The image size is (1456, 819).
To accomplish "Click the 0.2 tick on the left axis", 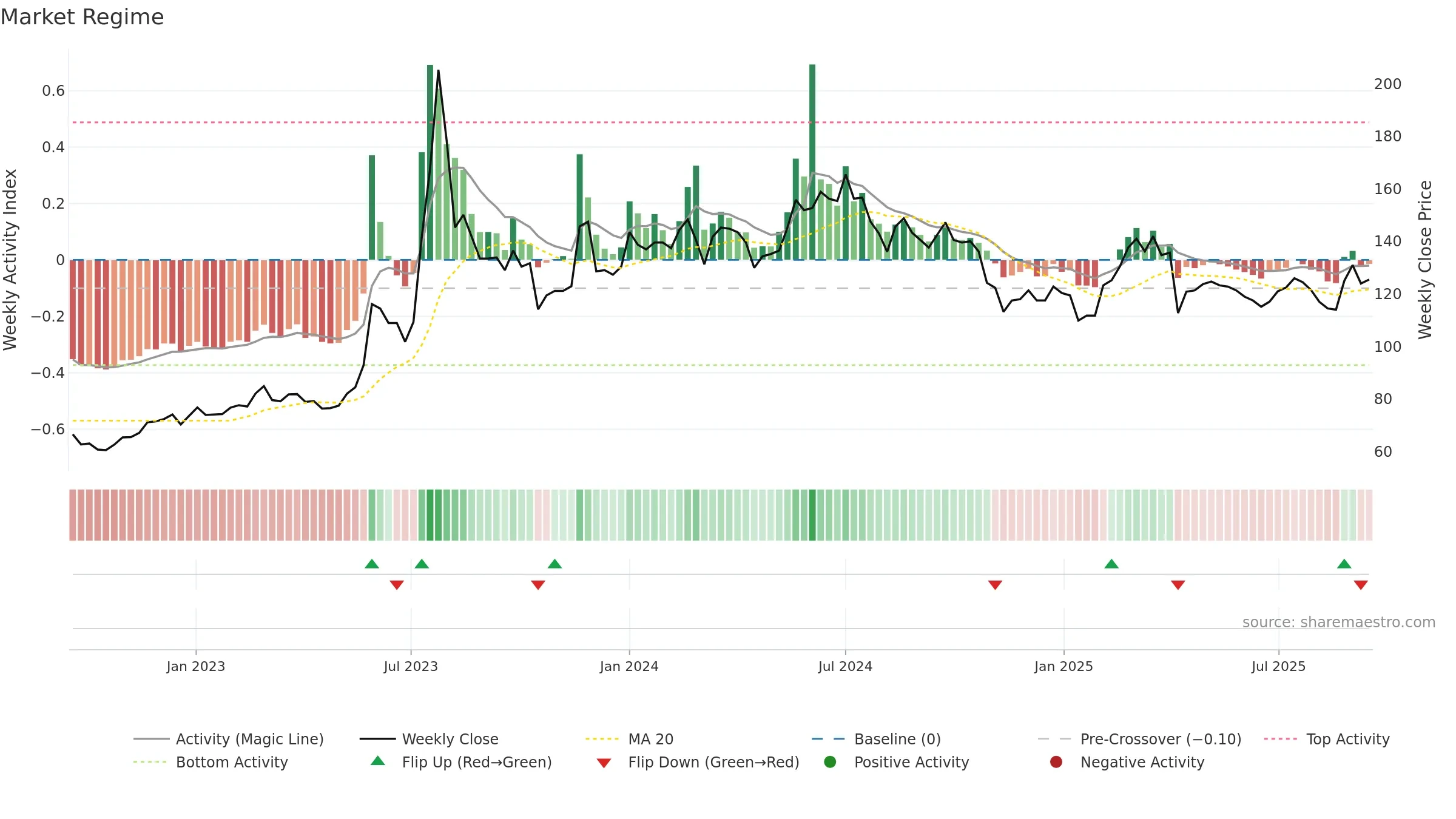I will [53, 203].
